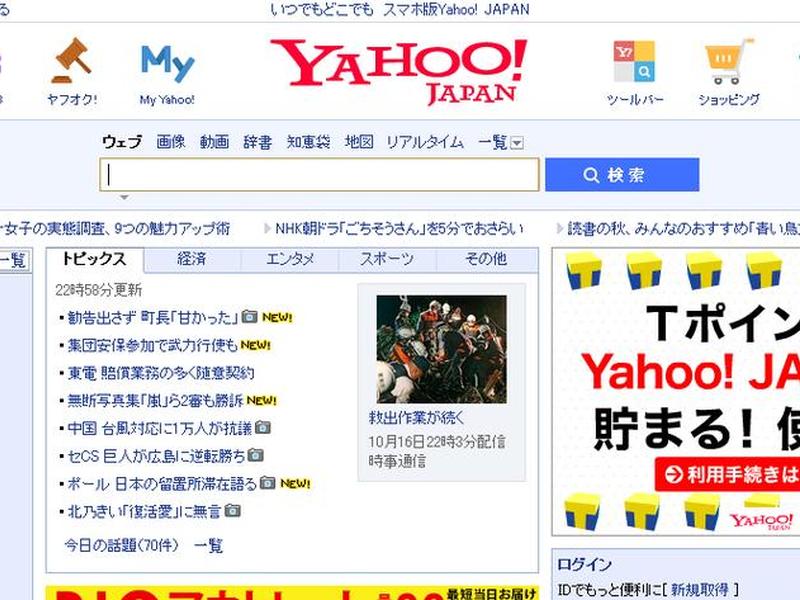Click camera icon beside ポール 日本の留置所 headline
This screenshot has width=800, height=600.
click(x=267, y=482)
